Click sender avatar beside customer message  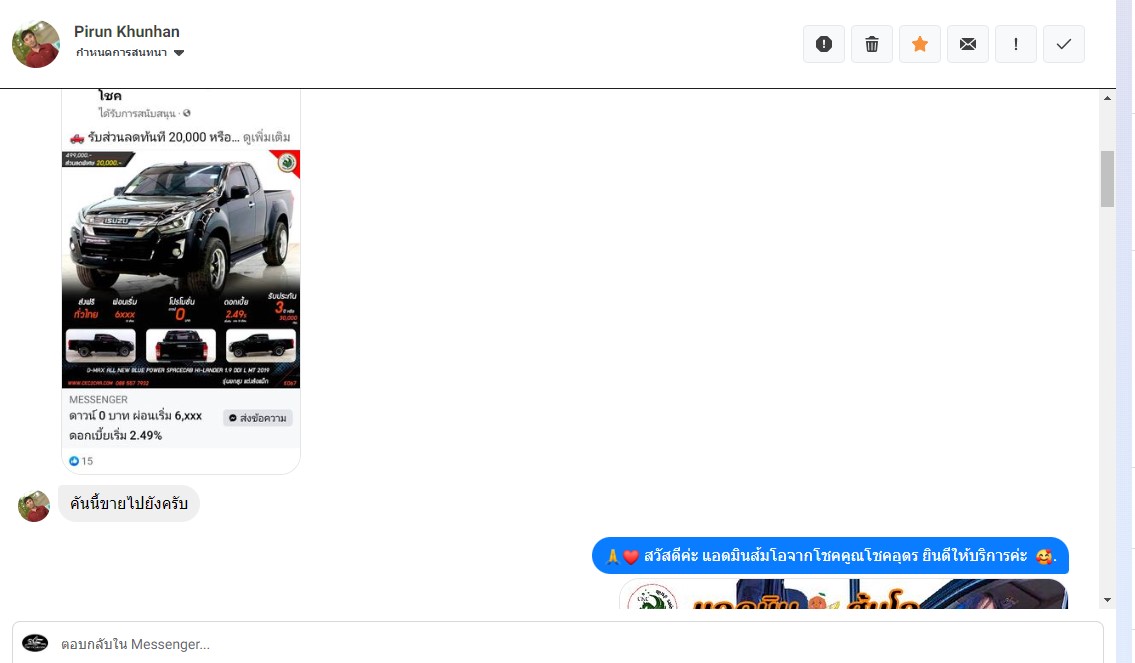click(x=34, y=506)
